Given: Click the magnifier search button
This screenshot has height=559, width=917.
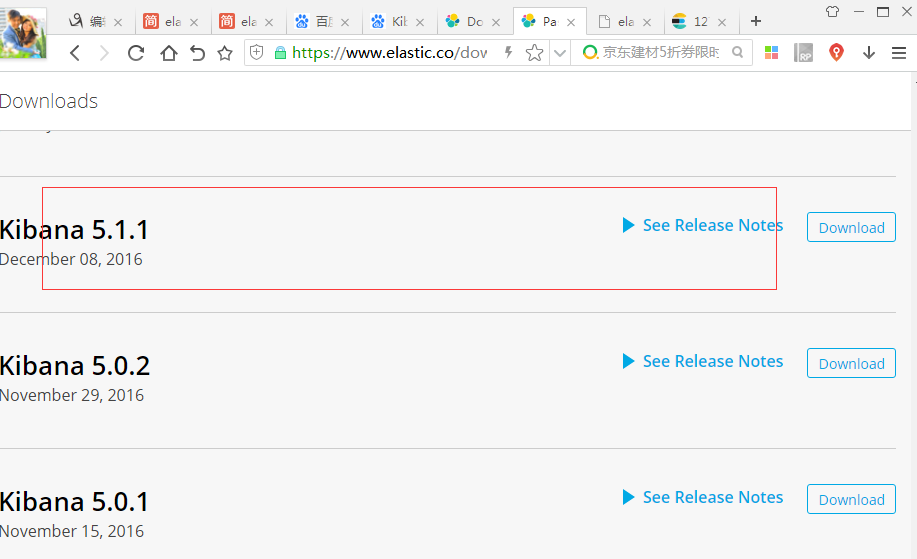Looking at the screenshot, I should (737, 52).
